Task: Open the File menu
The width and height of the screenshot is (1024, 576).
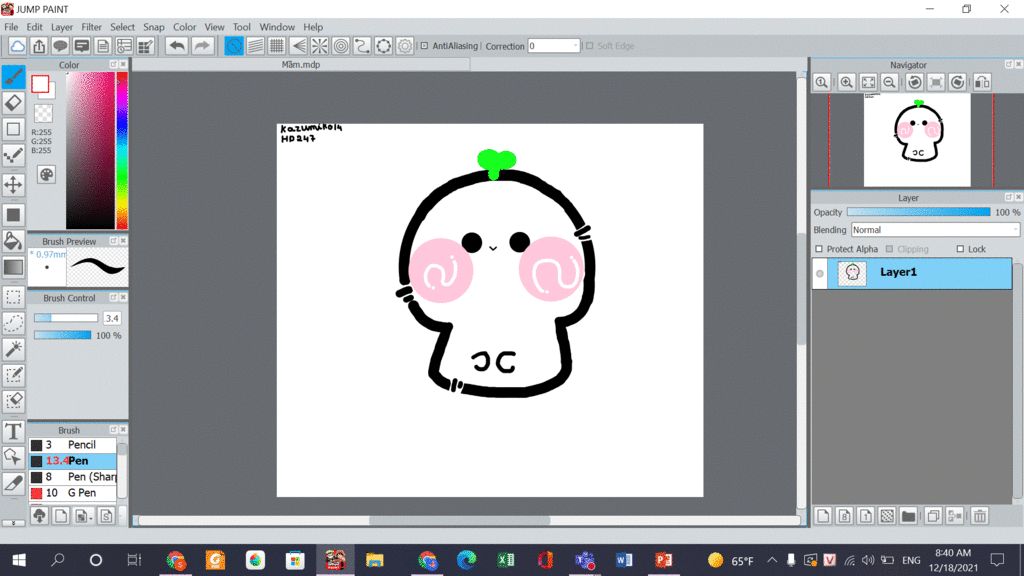Action: coord(11,27)
